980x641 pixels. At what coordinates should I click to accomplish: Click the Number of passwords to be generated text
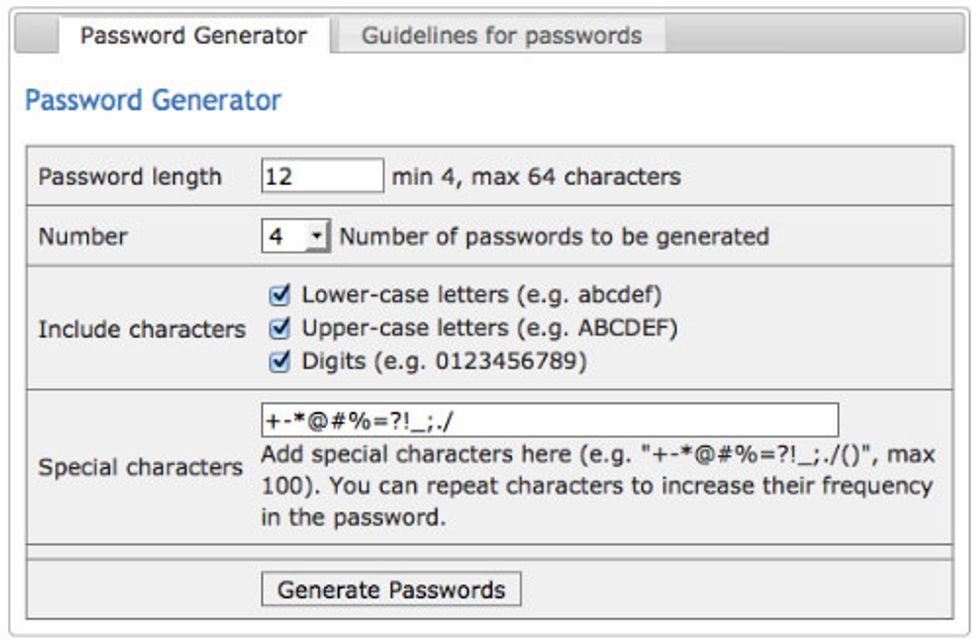click(x=554, y=237)
